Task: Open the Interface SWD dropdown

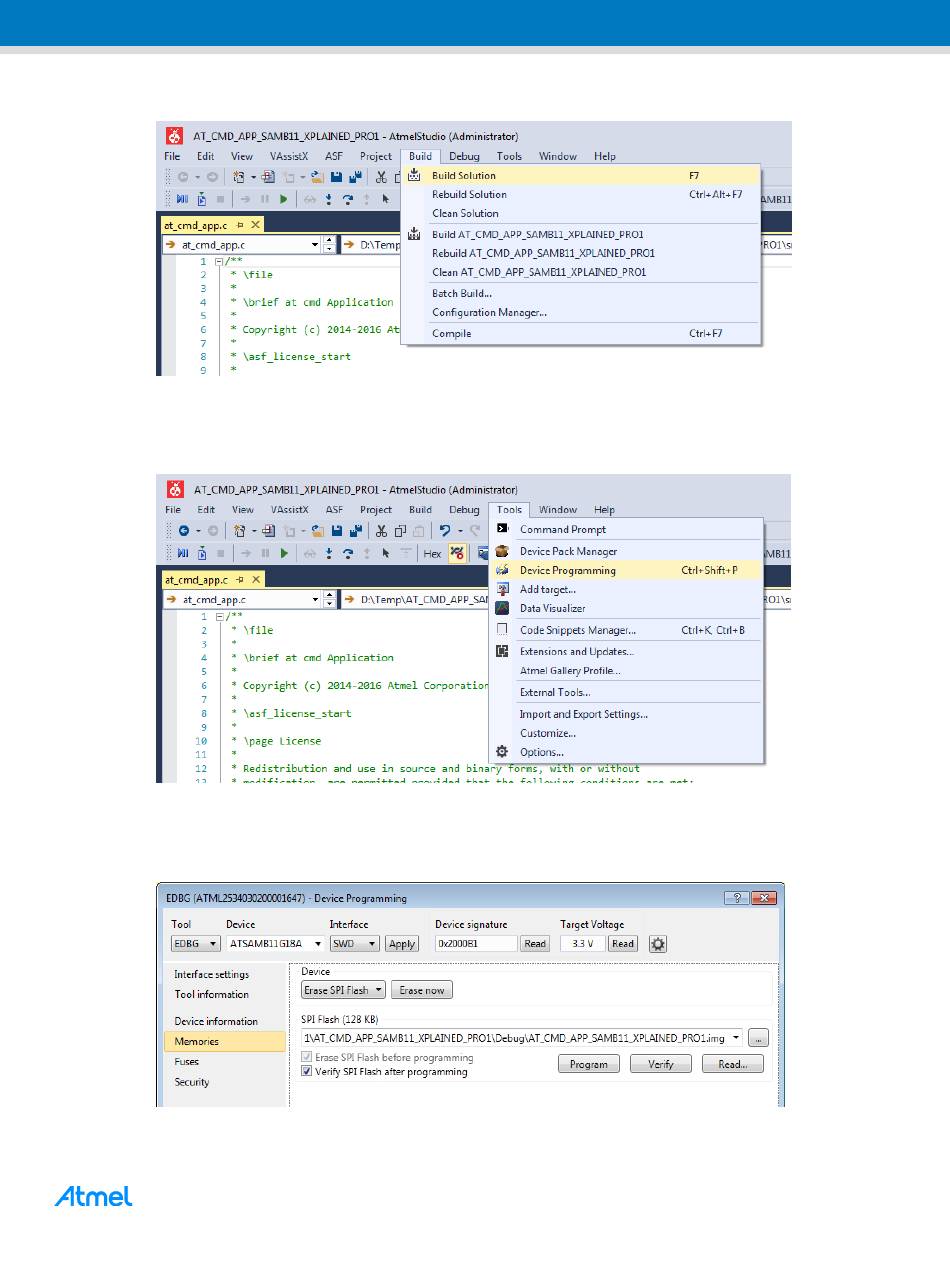Action: 355,943
